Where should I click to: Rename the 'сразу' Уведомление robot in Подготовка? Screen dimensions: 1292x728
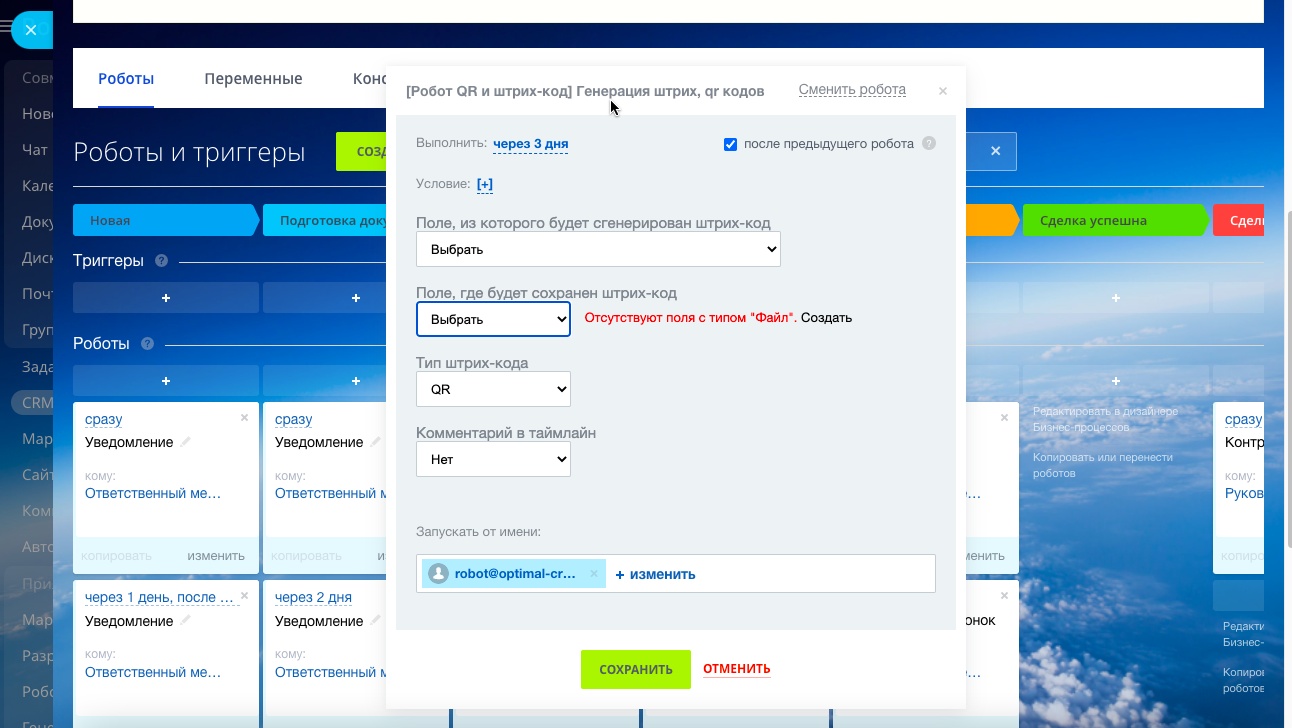[376, 442]
